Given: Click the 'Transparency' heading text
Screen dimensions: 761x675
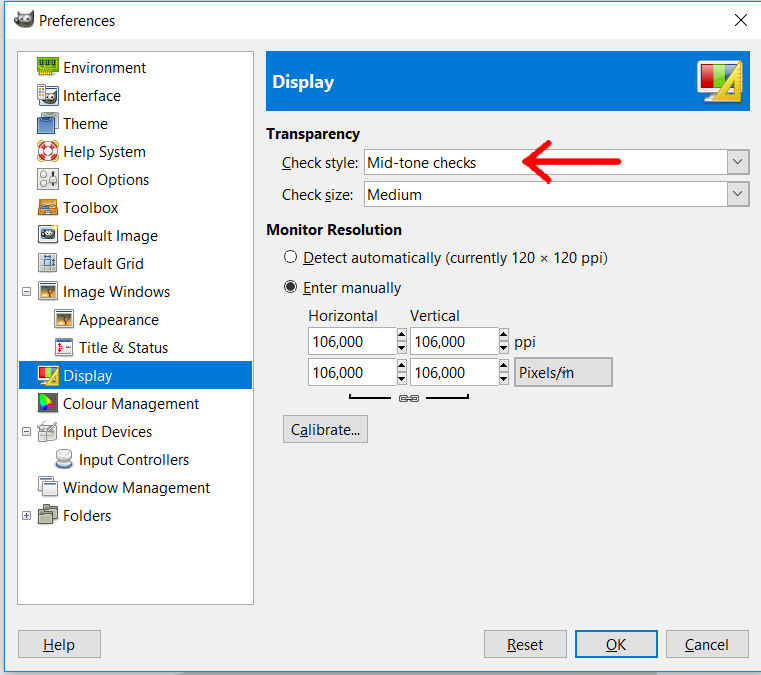Looking at the screenshot, I should [x=313, y=134].
